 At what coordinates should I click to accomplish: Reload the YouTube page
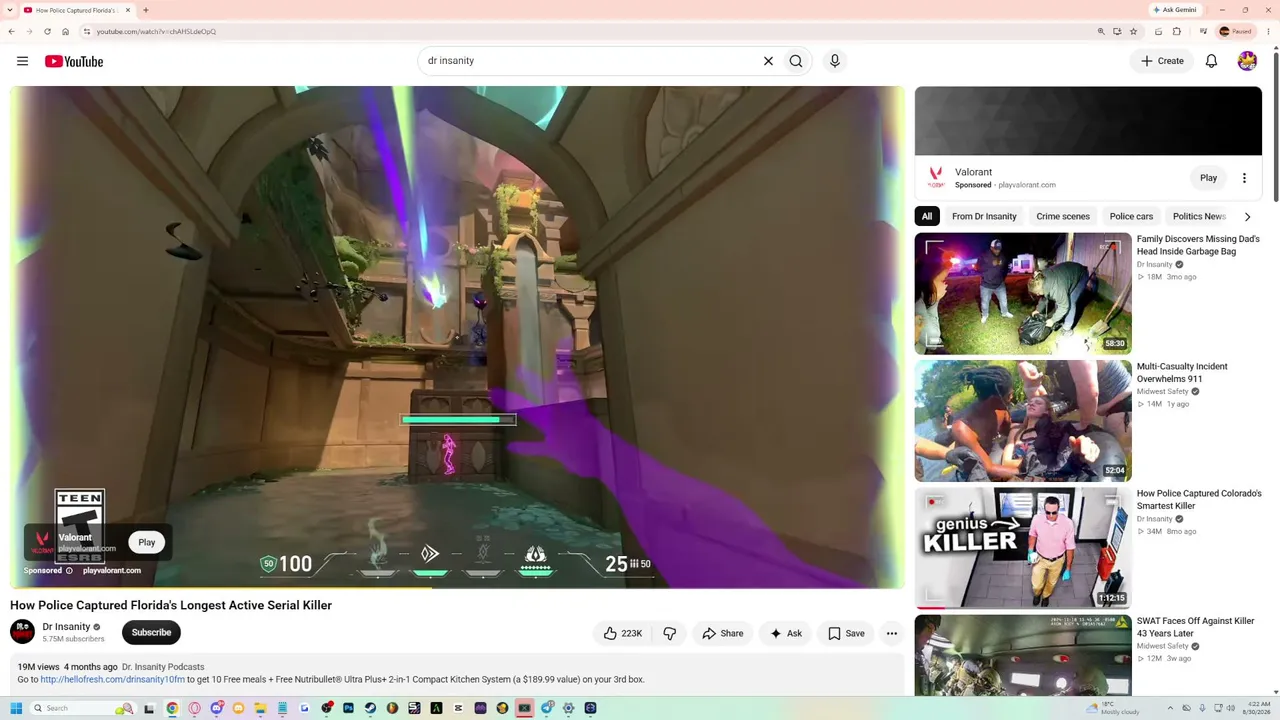pyautogui.click(x=47, y=31)
